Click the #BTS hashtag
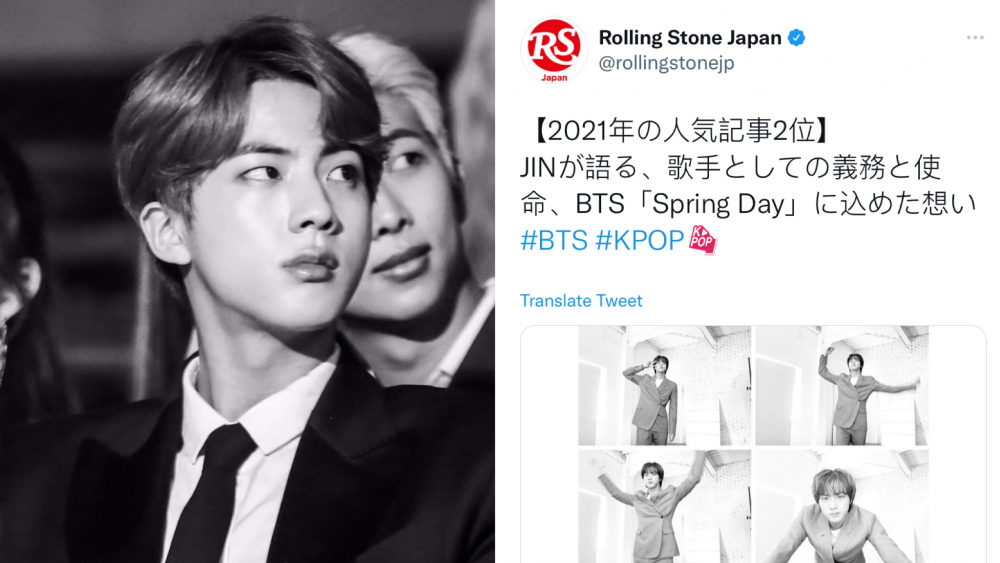Viewport: 1000px width, 563px height. [x=554, y=240]
